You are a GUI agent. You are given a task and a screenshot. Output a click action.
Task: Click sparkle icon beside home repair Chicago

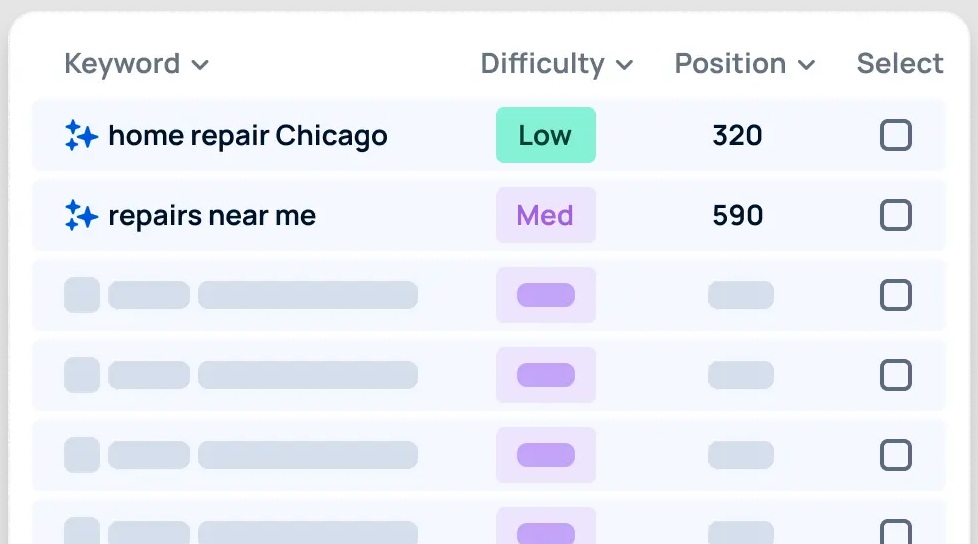(x=81, y=135)
